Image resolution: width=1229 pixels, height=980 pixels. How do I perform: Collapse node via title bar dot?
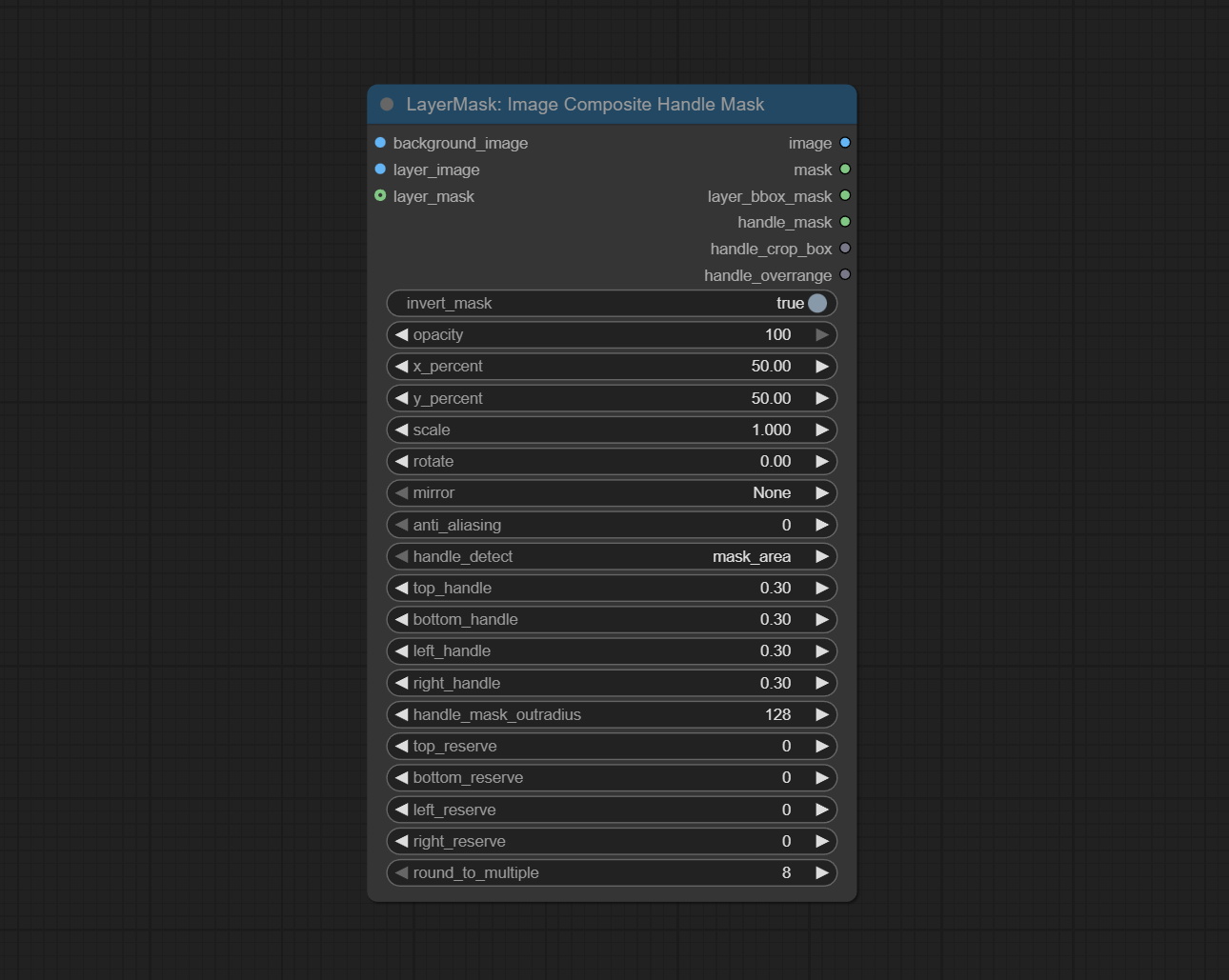[387, 105]
